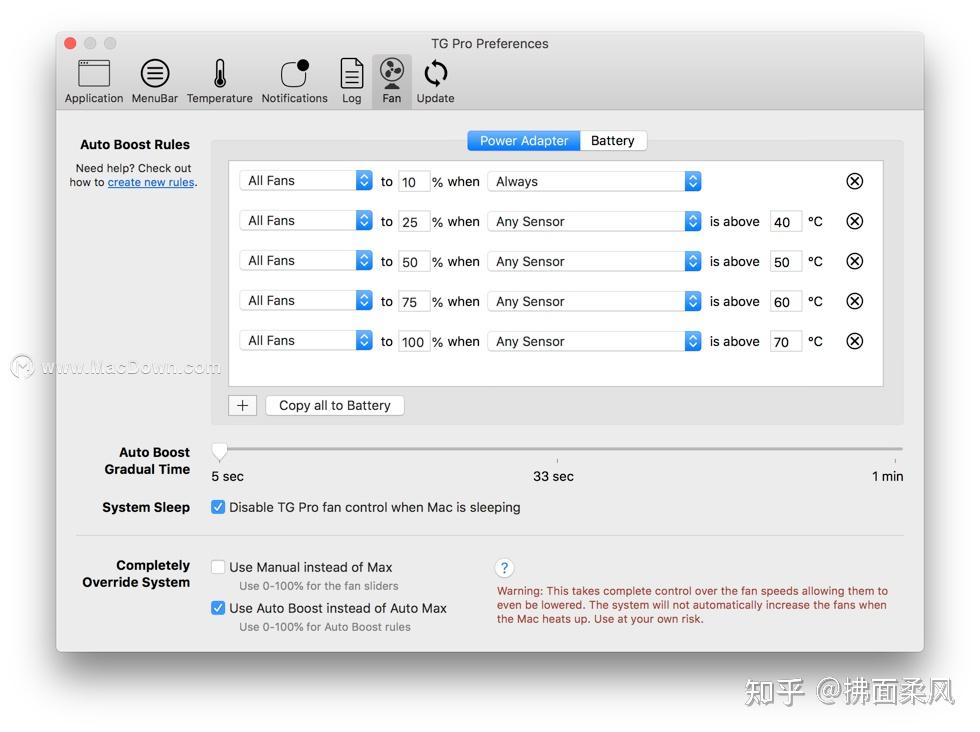This screenshot has height=732, width=980.
Task: Click the temperature field showing 60
Action: pos(786,302)
